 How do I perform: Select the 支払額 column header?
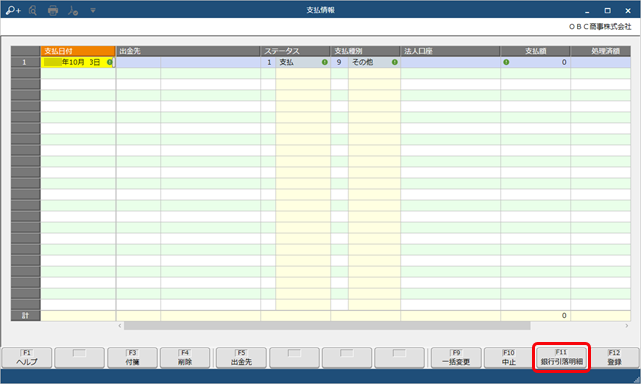535,51
